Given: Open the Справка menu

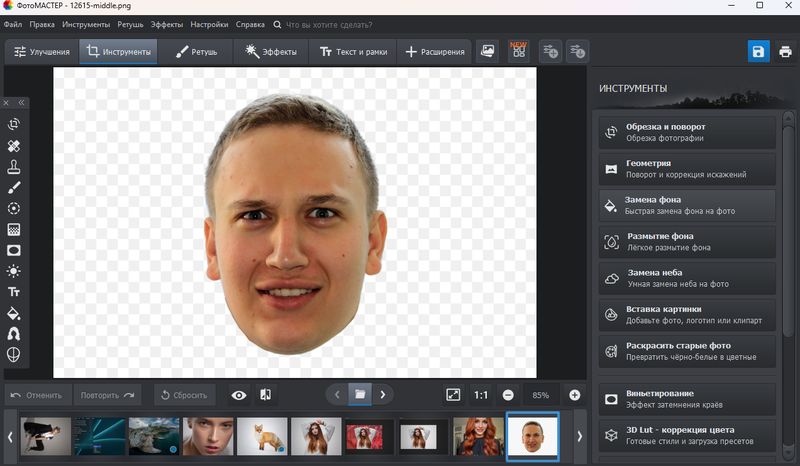Looking at the screenshot, I should (x=250, y=24).
